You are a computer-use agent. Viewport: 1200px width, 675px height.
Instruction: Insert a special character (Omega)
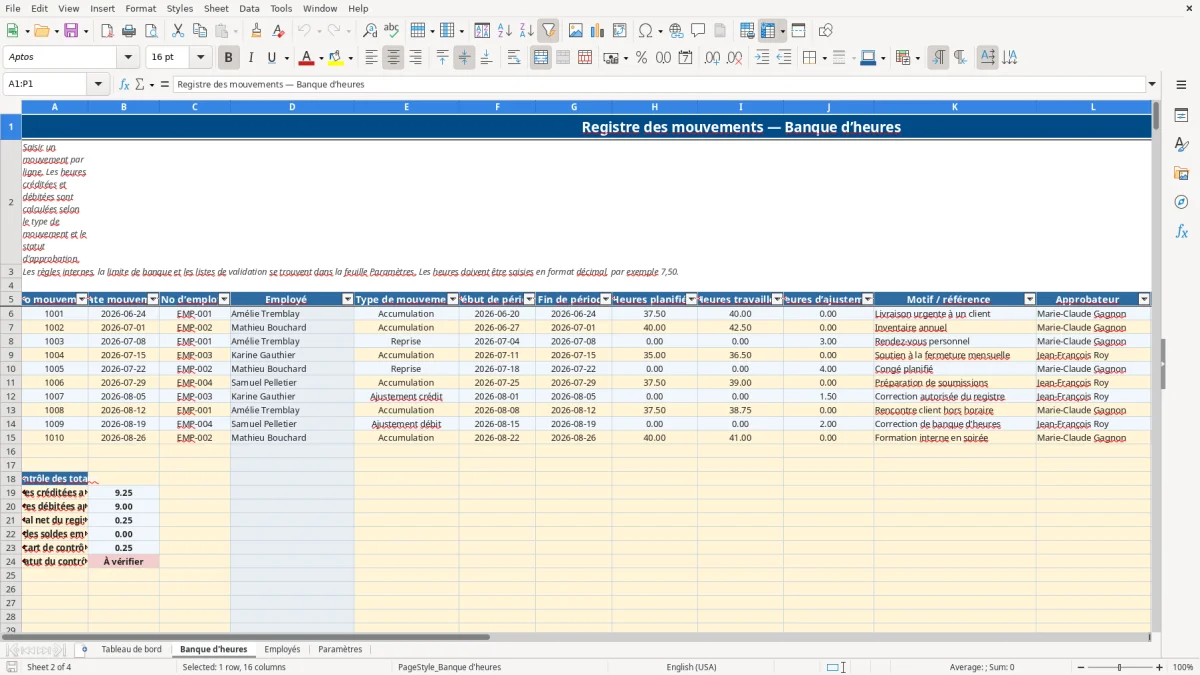[x=645, y=31]
